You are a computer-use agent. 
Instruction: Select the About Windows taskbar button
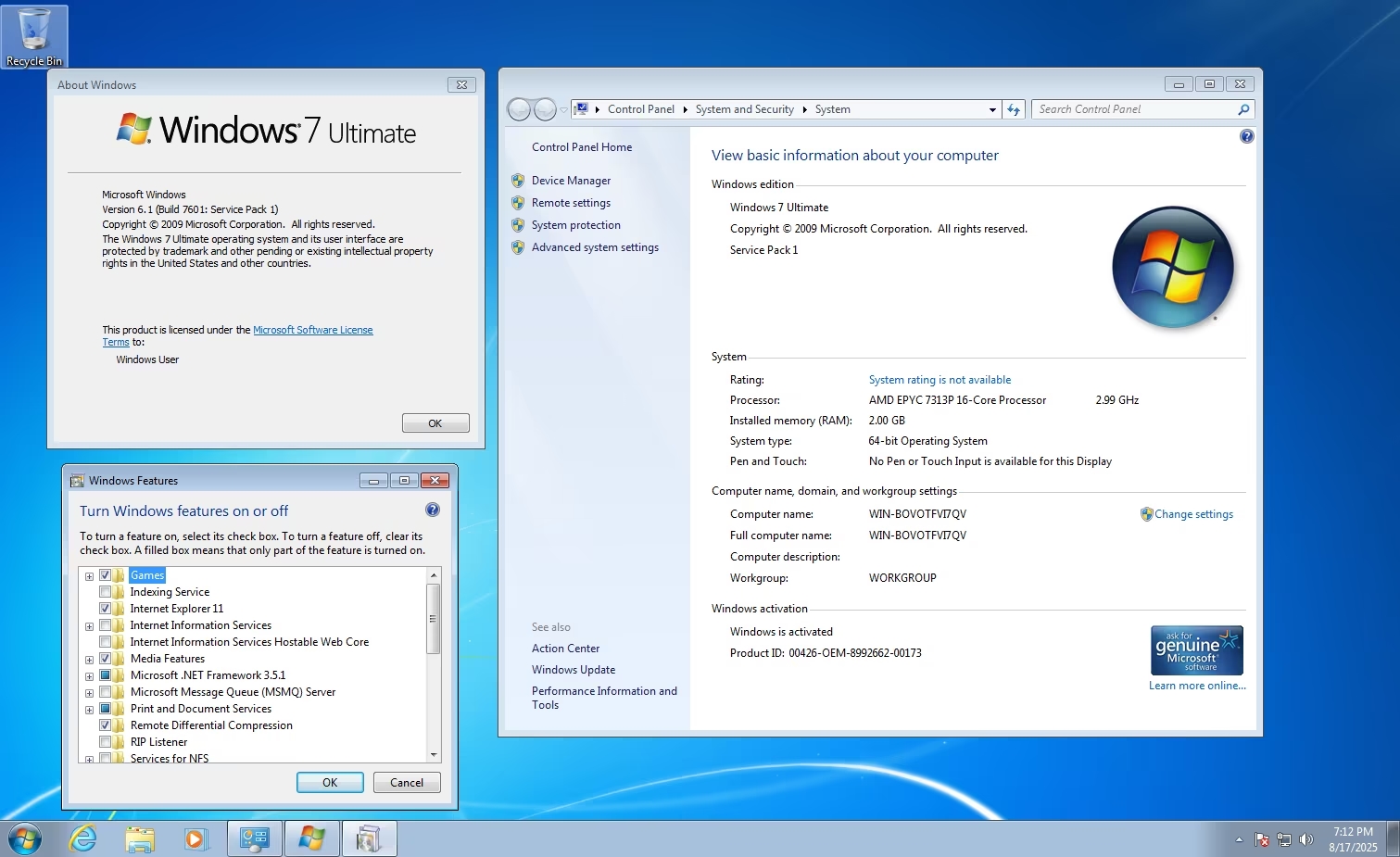point(312,839)
